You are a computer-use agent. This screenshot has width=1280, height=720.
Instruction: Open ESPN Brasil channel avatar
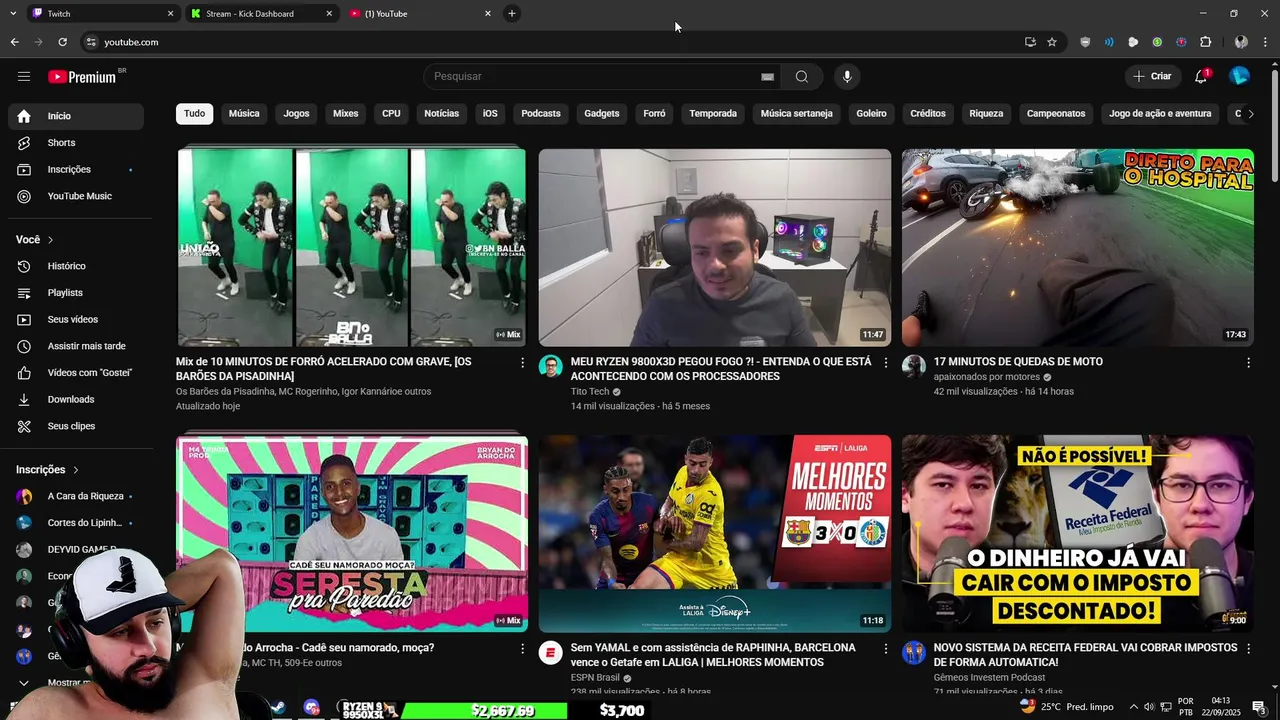tap(550, 653)
